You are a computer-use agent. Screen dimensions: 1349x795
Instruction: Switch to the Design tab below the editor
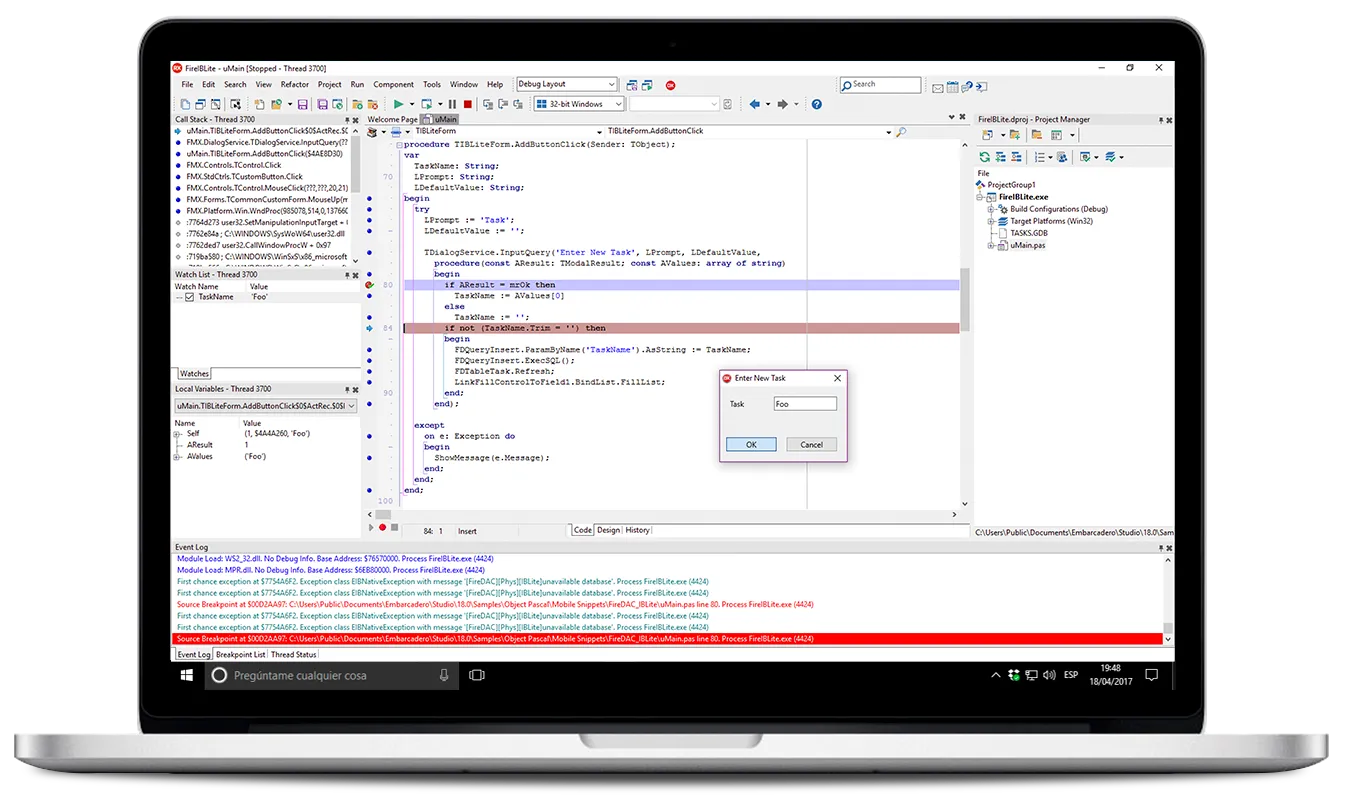[608, 530]
